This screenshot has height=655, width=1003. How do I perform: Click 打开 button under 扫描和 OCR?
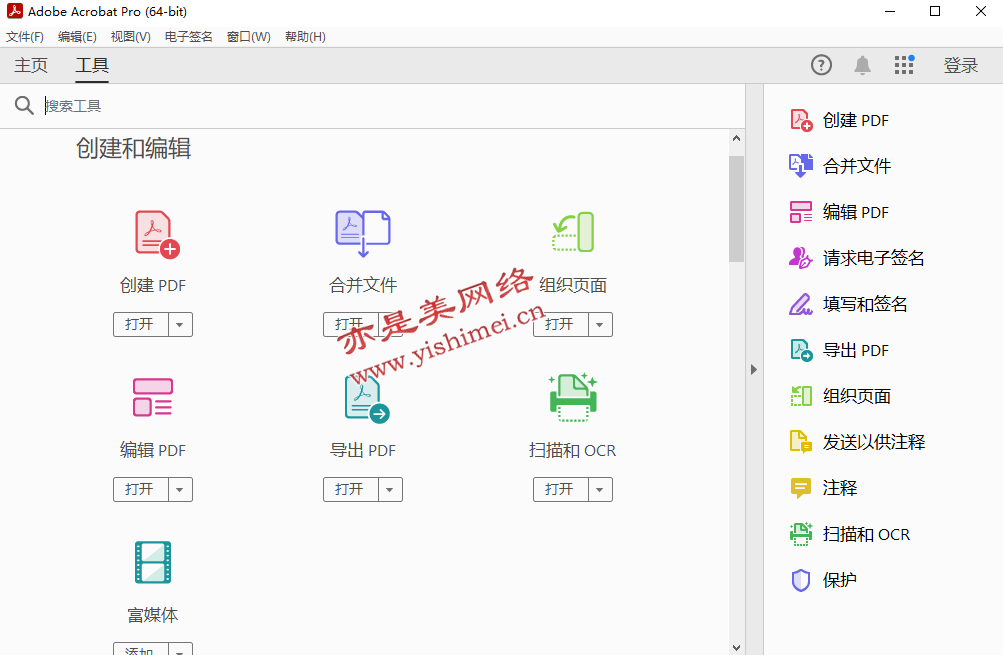560,490
